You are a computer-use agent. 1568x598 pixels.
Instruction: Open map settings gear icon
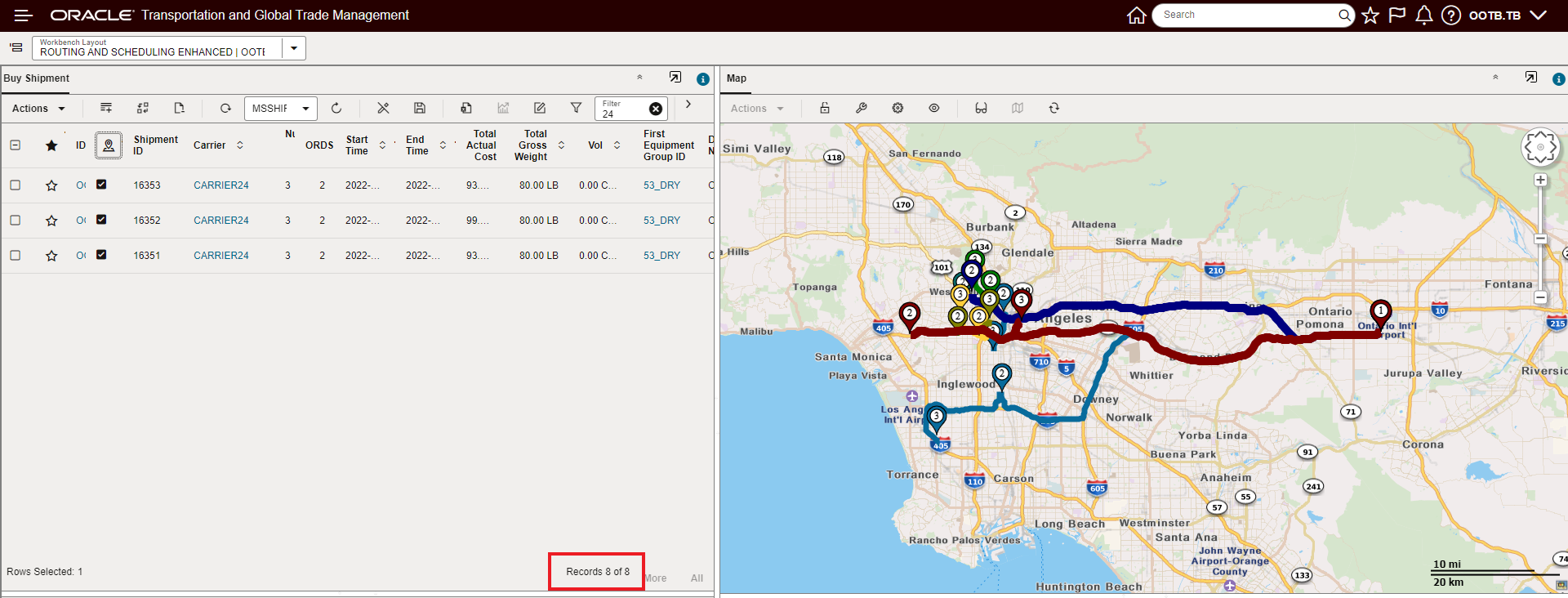(x=898, y=108)
